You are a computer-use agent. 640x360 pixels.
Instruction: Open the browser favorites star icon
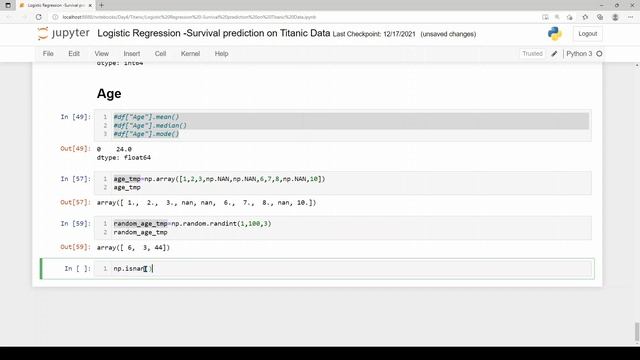pyautogui.click(x=585, y=17)
